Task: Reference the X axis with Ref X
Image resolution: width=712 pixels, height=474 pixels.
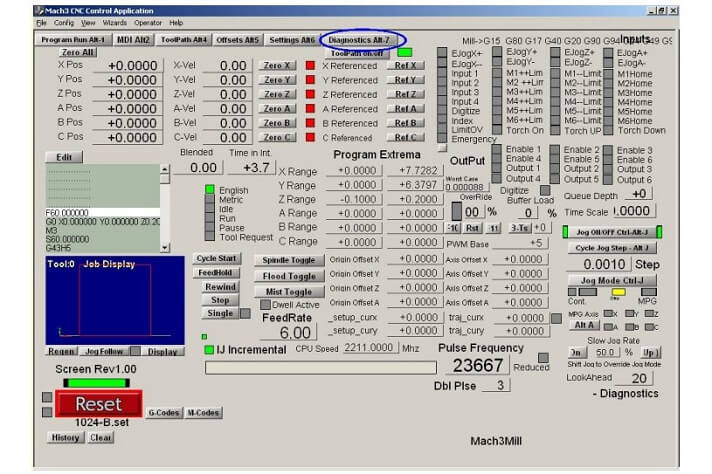Action: [405, 65]
